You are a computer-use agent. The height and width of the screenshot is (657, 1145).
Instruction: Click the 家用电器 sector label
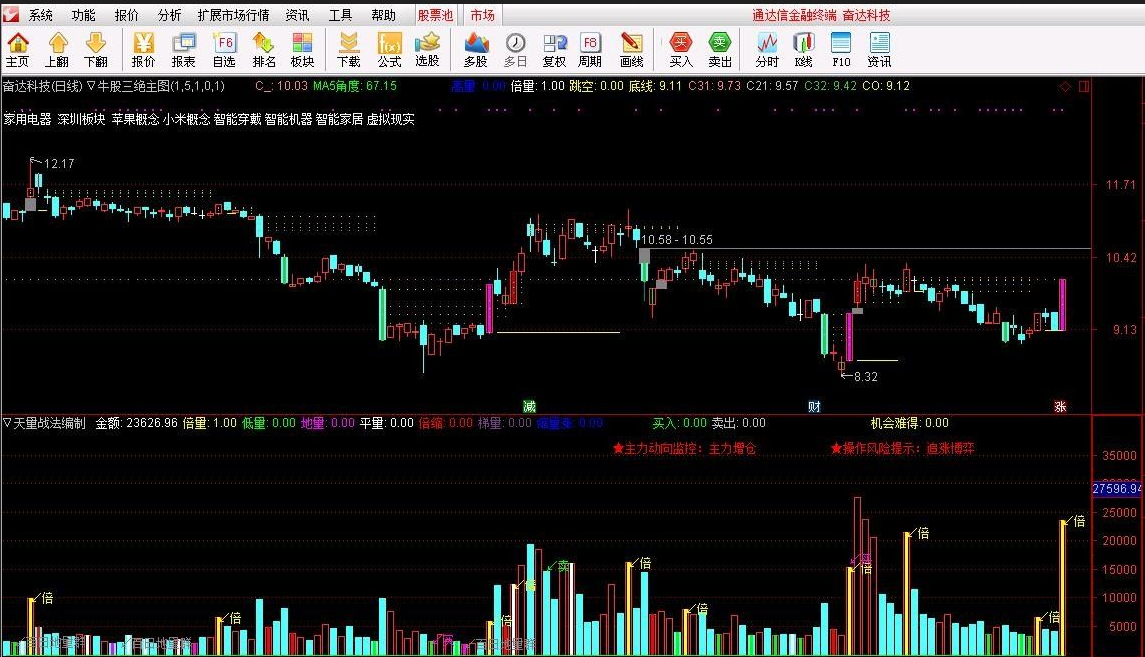click(27, 119)
